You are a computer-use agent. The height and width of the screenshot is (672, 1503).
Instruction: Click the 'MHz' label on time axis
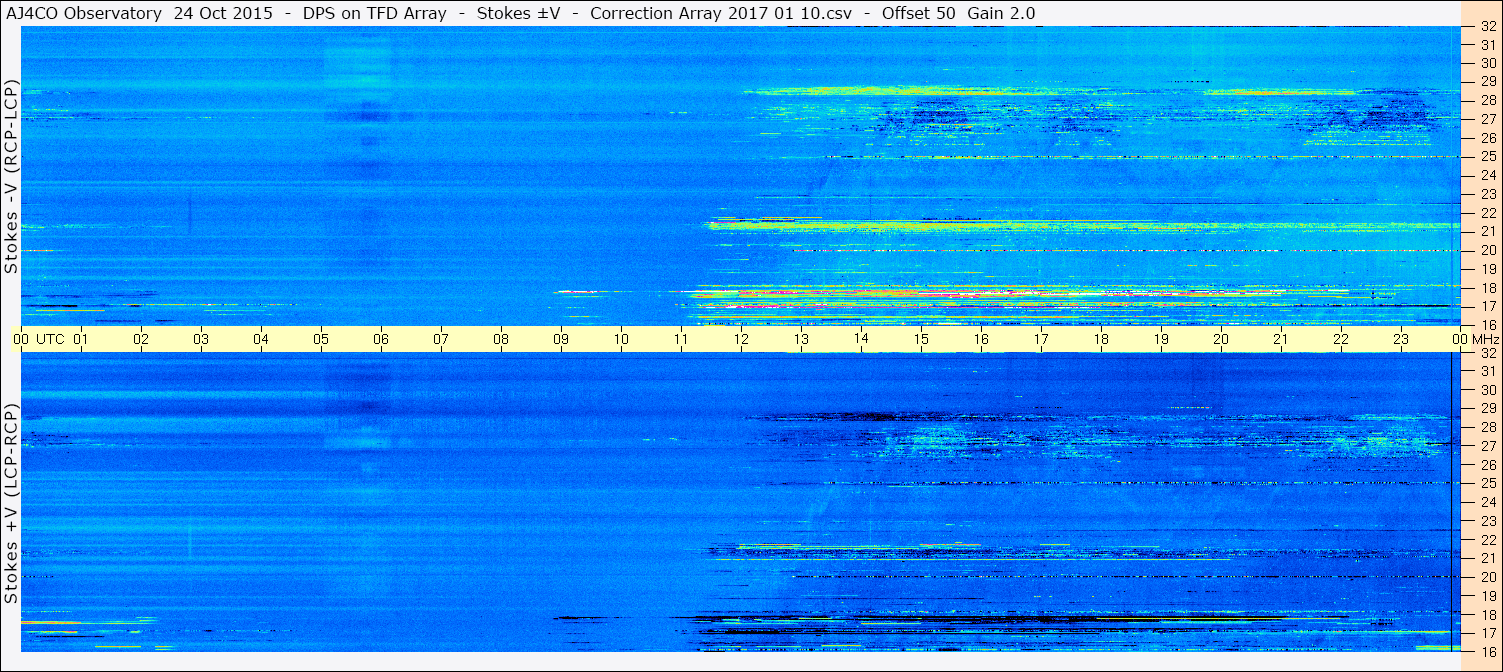click(1485, 339)
